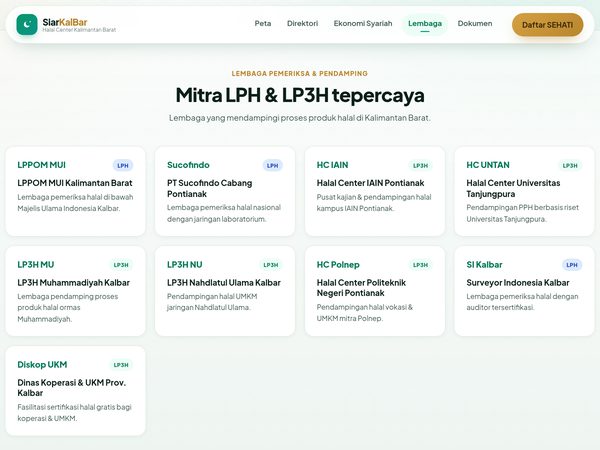Click the Daftar SEHATI button

pos(548,25)
